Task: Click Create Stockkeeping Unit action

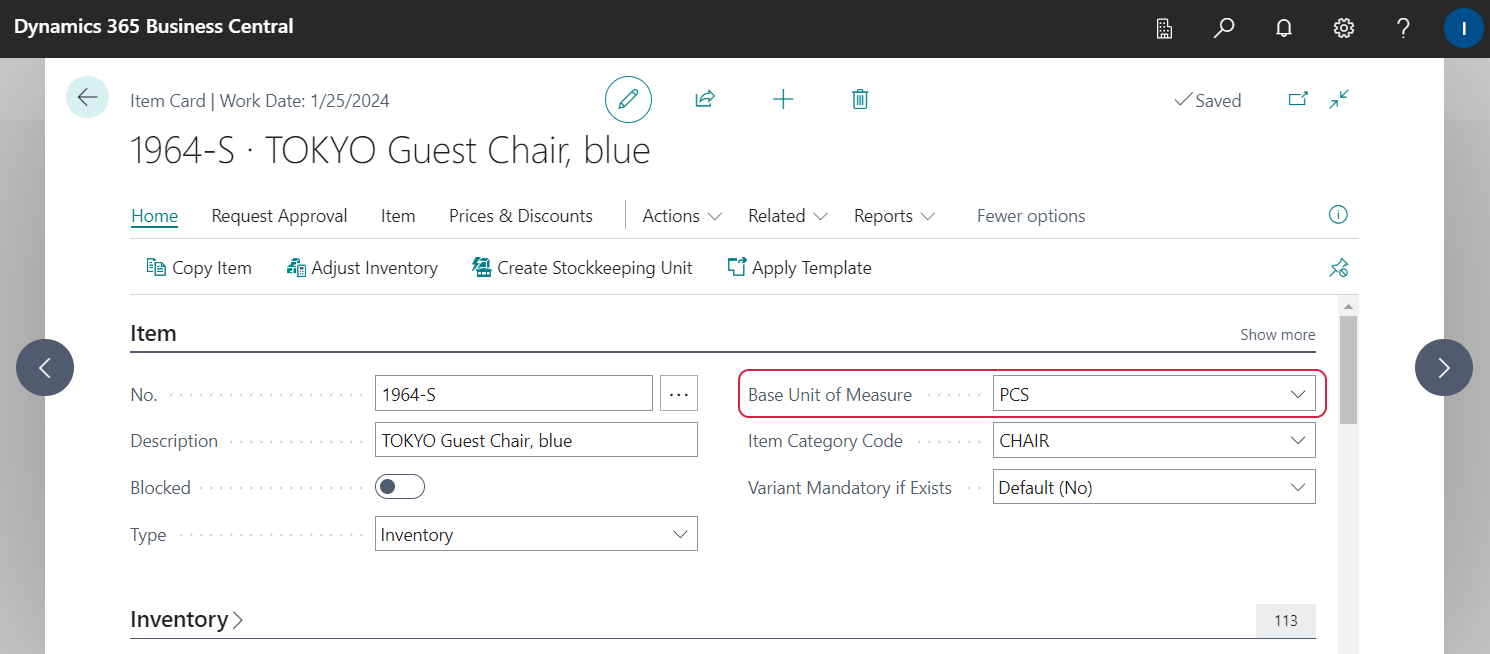Action: [582, 268]
